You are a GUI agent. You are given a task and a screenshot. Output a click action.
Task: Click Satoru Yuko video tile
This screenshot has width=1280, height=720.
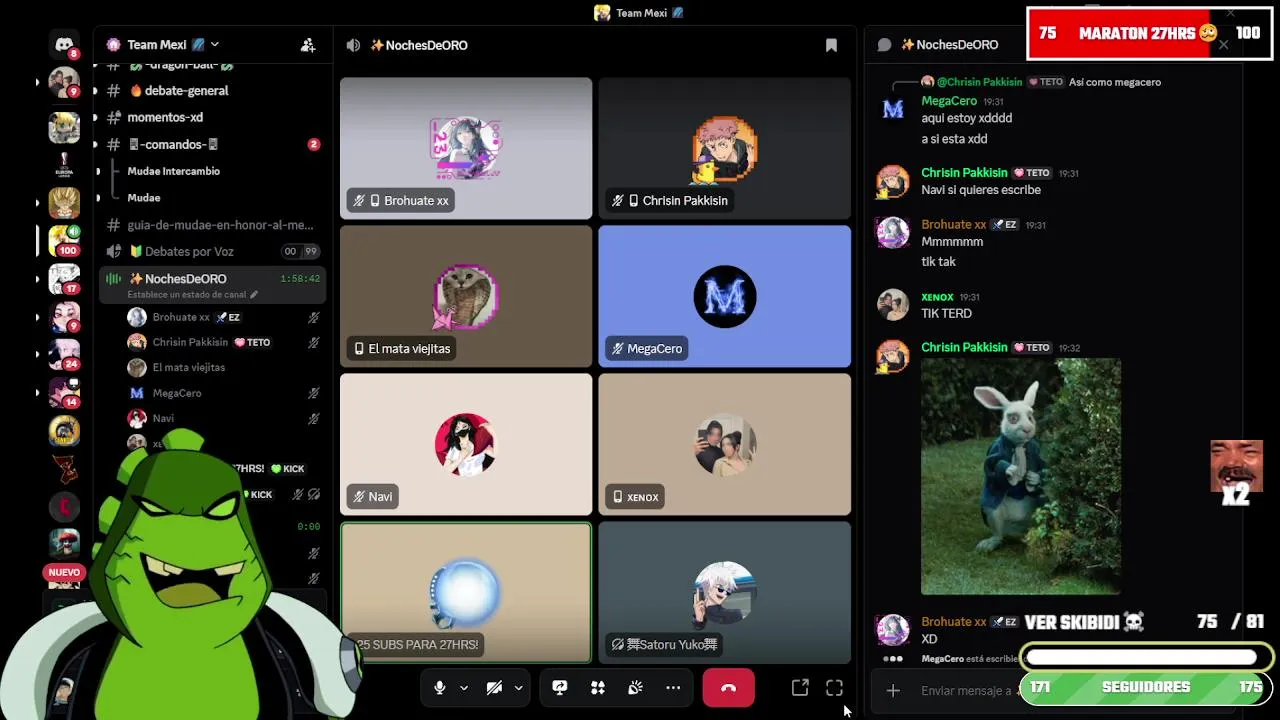724,592
